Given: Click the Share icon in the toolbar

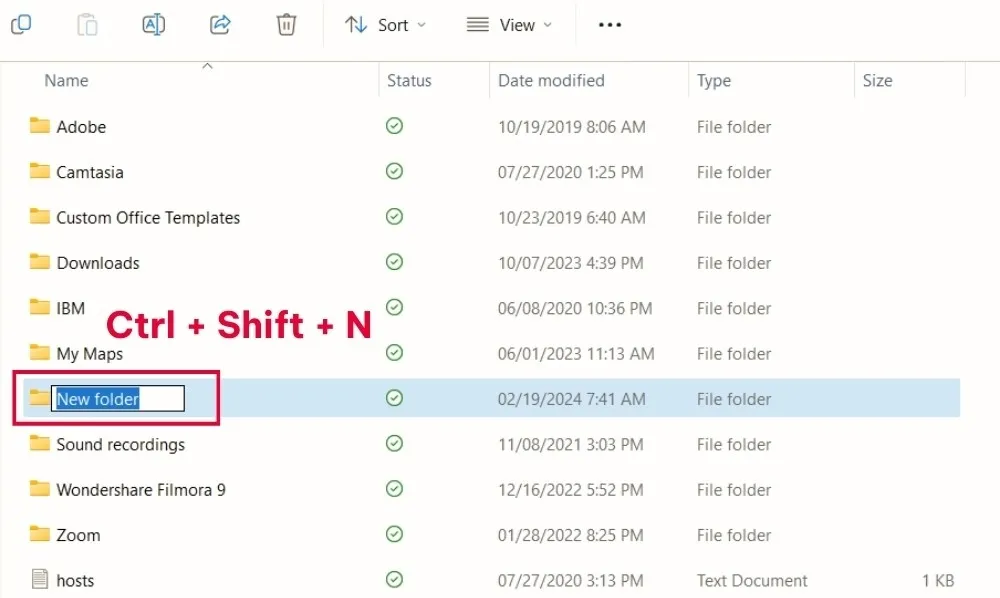Looking at the screenshot, I should [220, 25].
